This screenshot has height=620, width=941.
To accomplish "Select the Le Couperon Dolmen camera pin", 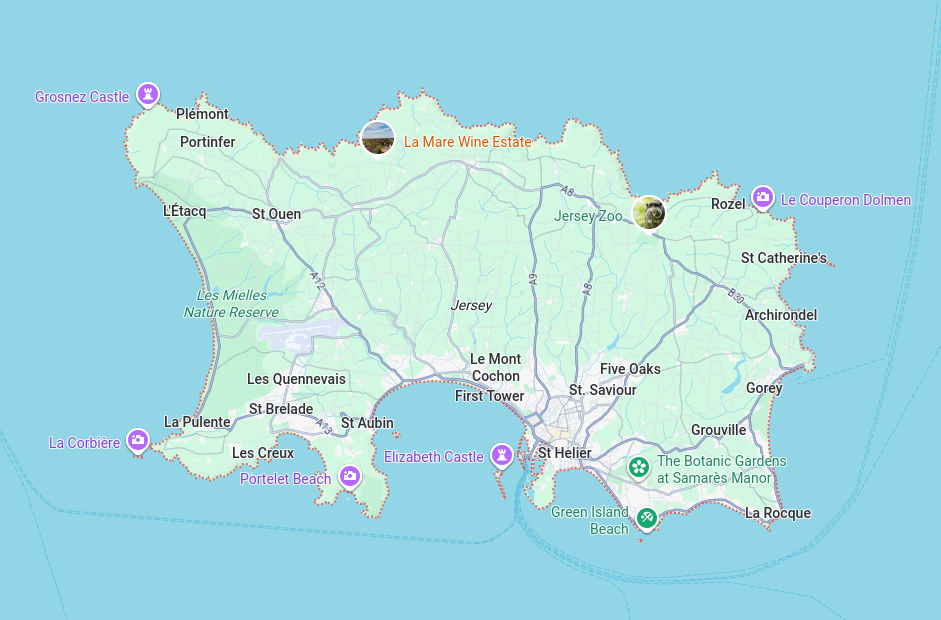I will pyautogui.click(x=763, y=197).
